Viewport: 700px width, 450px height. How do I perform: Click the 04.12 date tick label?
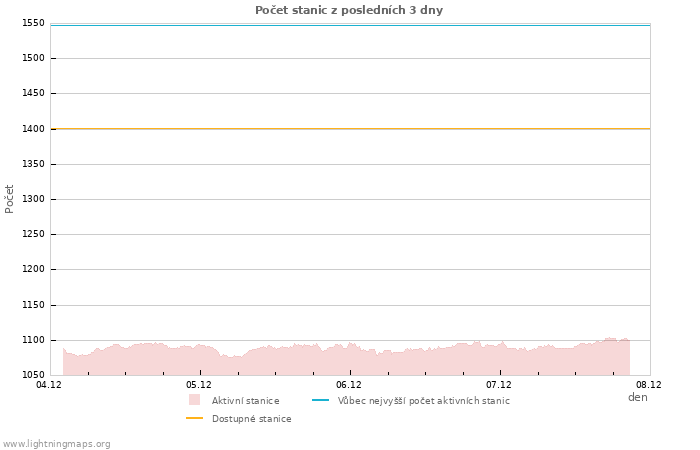tap(49, 384)
